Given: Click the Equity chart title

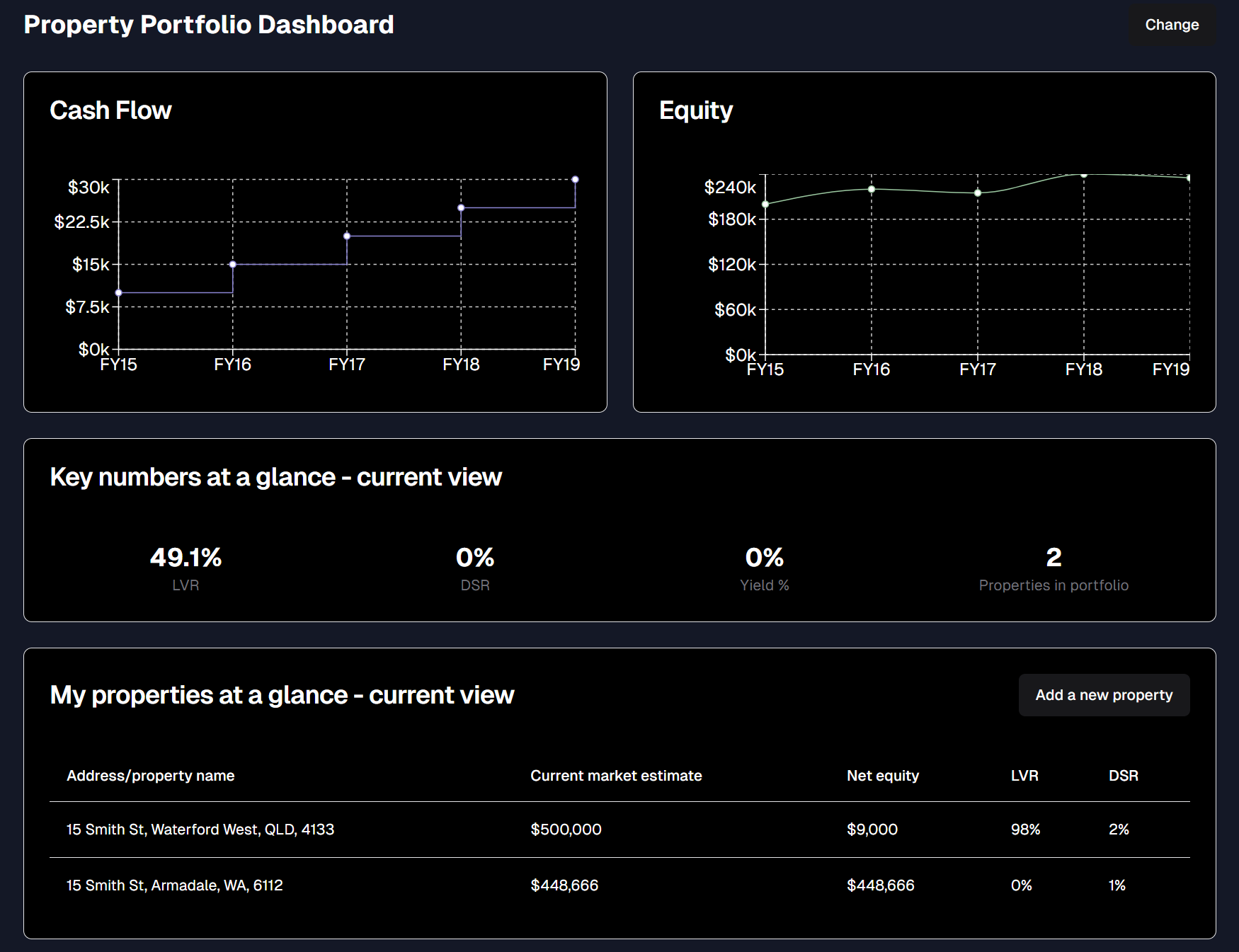Looking at the screenshot, I should [x=696, y=110].
